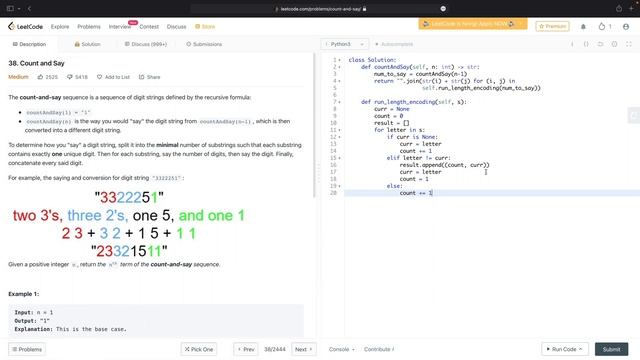Enter fullscreen editor mode
Viewport: 640px width, 360px height.
point(629,44)
